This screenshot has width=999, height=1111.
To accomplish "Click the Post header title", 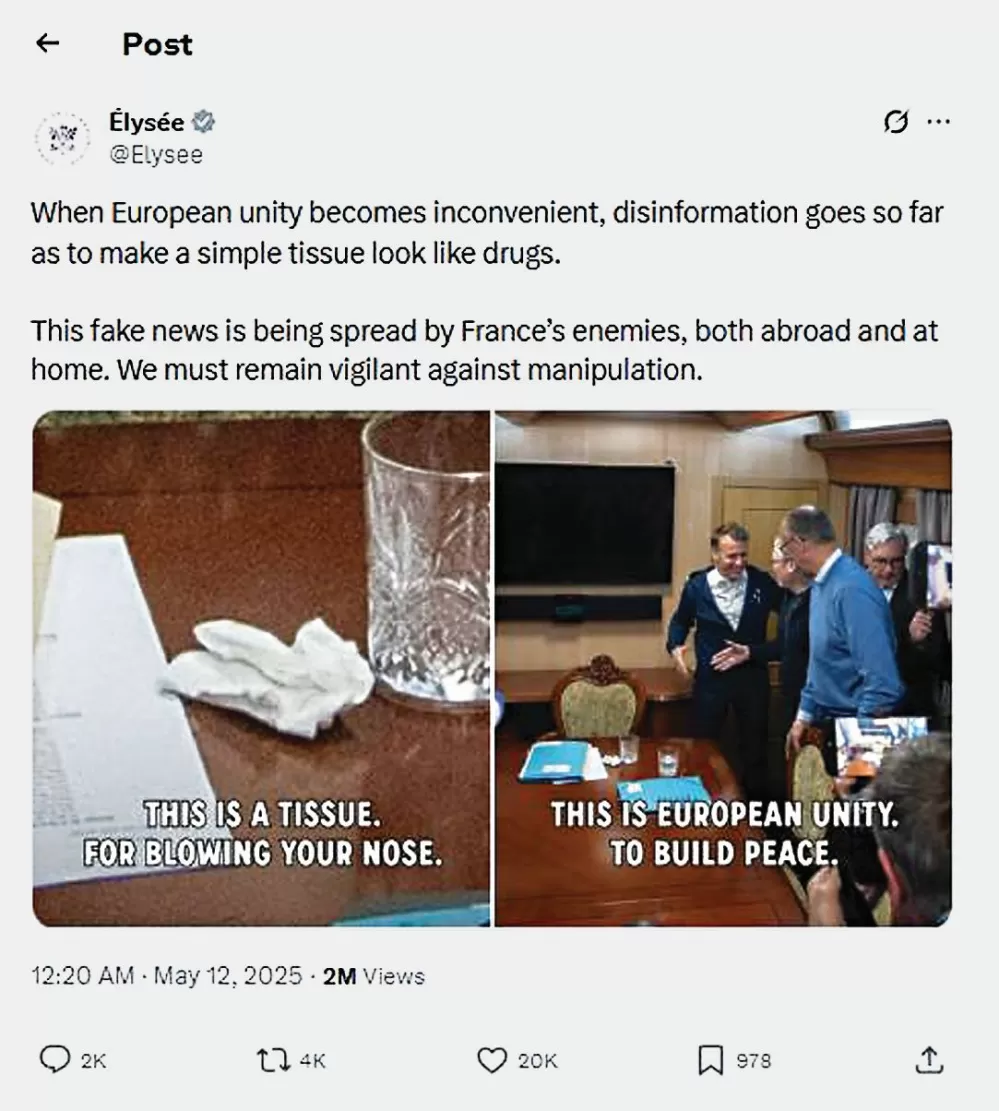I will tap(157, 44).
